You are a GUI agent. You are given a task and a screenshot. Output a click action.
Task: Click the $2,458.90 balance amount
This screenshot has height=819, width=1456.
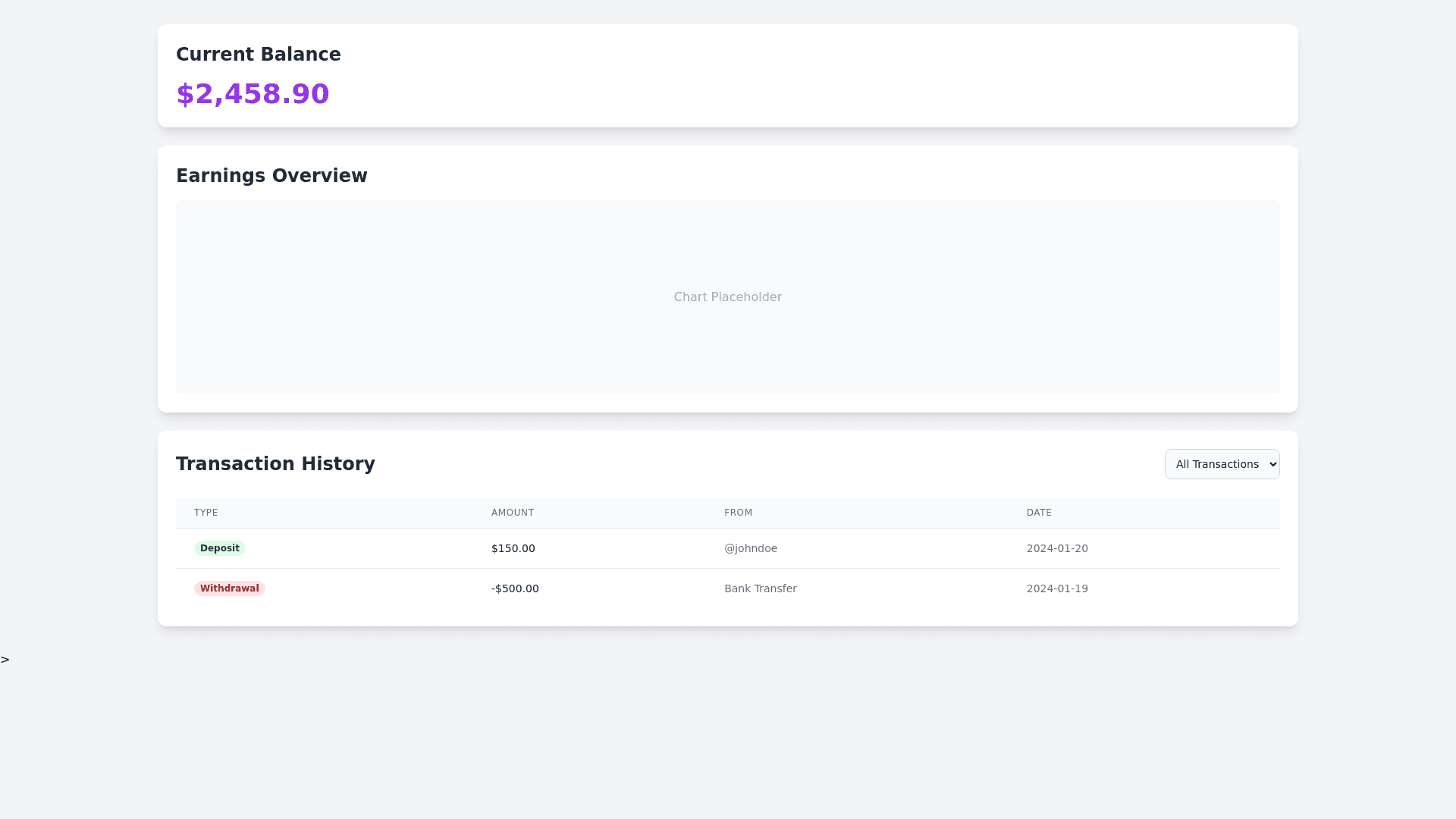253,94
